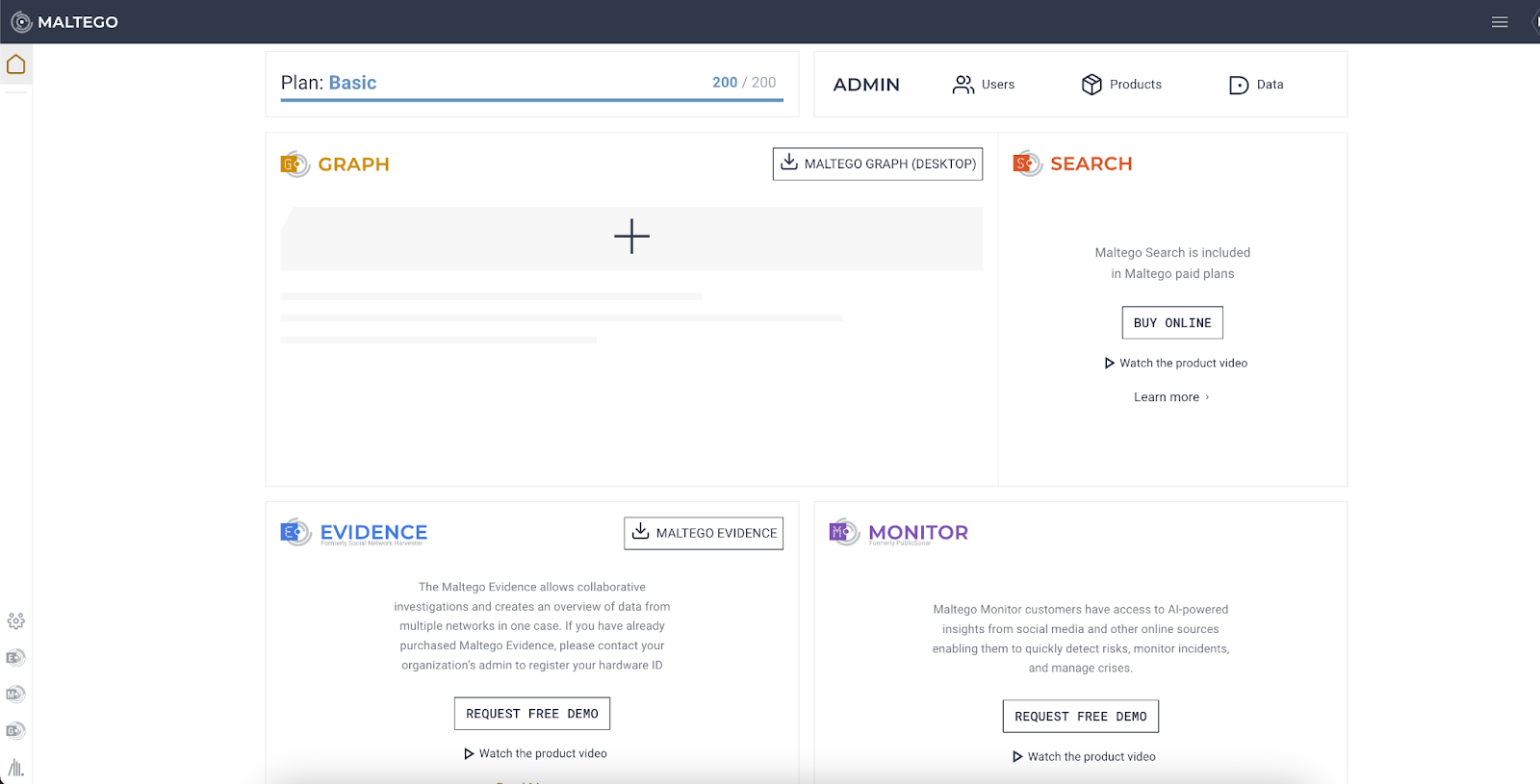Watch the Search product video link
The height and width of the screenshot is (784, 1540).
(1176, 364)
